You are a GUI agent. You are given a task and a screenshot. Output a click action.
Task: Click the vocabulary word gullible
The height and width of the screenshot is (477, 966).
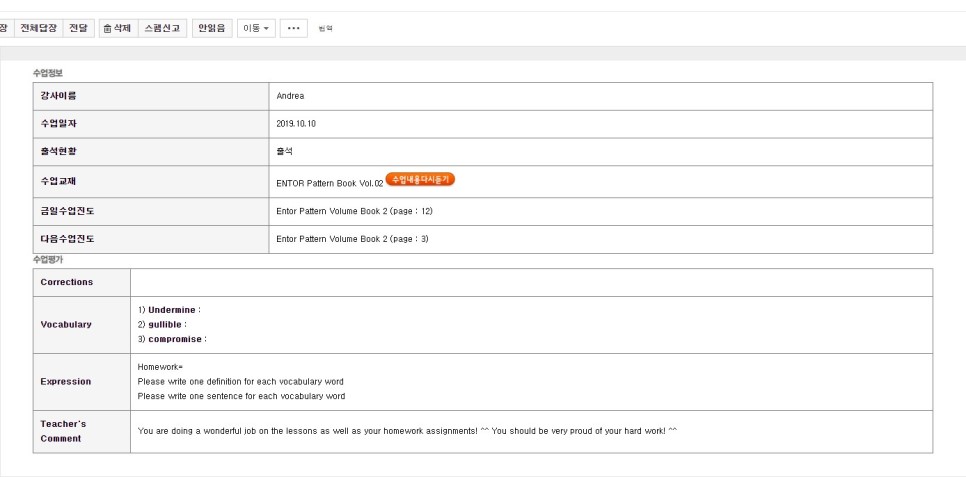[x=165, y=324]
